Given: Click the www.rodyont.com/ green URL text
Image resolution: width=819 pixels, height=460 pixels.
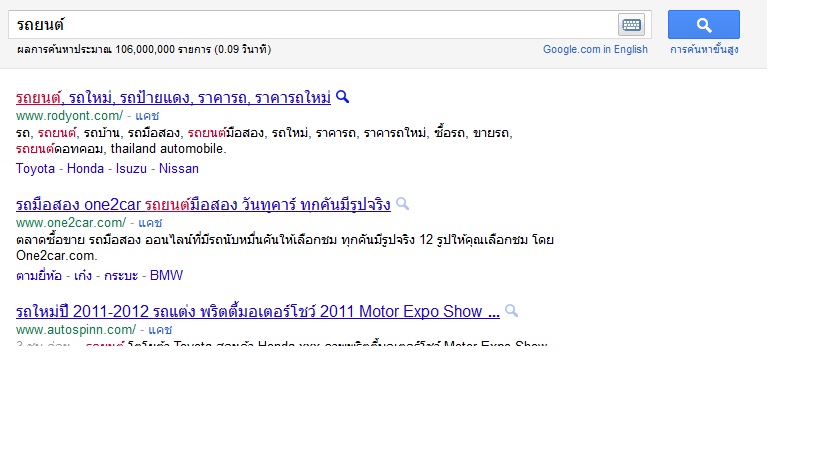Looking at the screenshot, I should 69,116.
